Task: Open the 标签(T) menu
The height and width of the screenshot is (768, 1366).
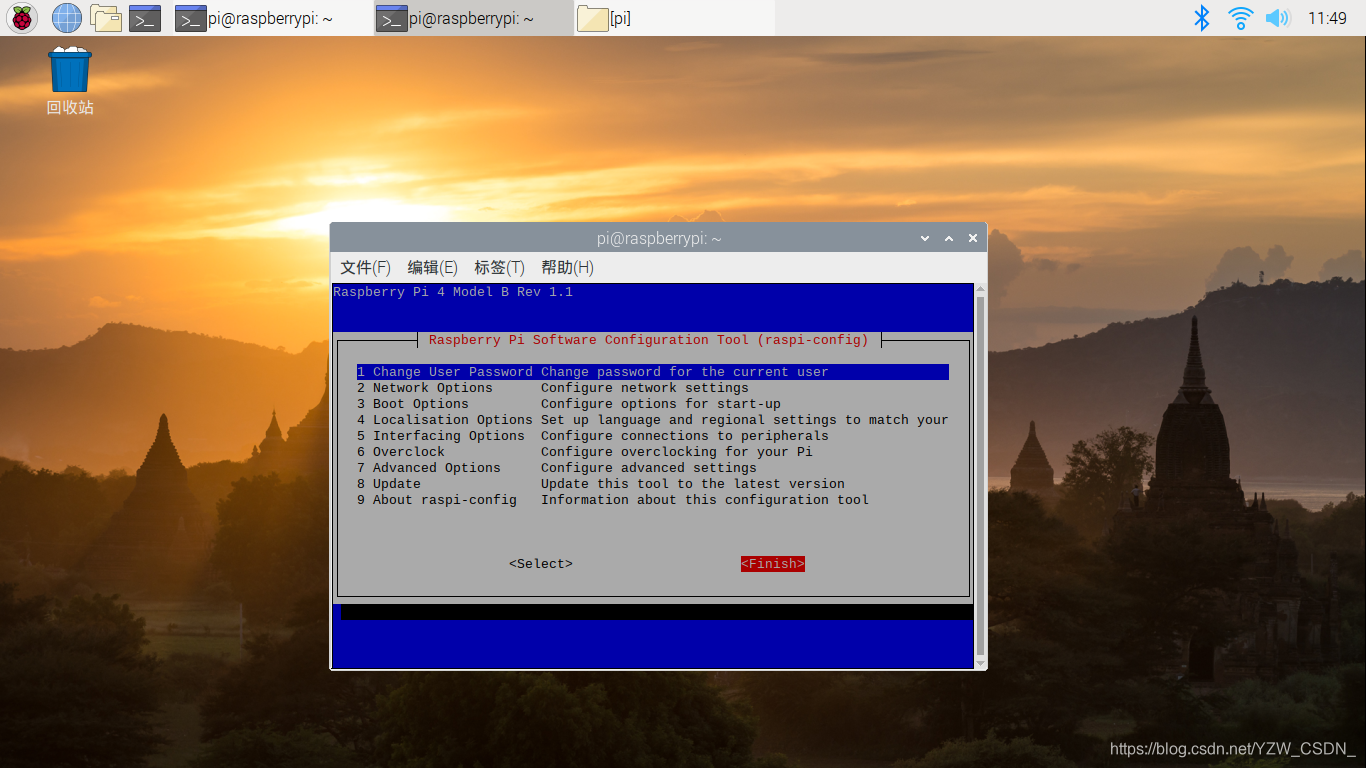Action: 499,268
